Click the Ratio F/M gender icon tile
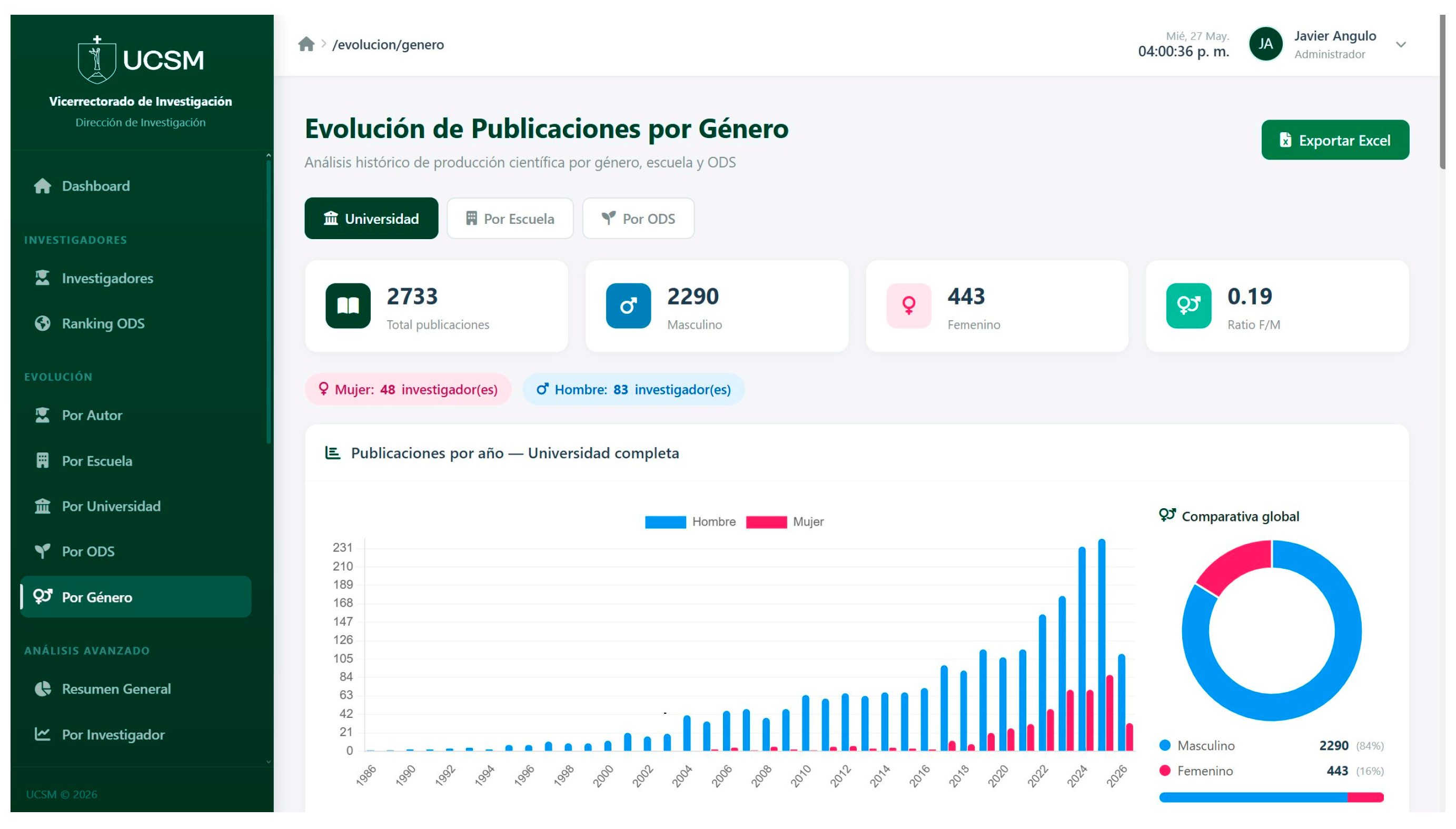Viewport: 1456px width, 829px height. [x=1188, y=306]
